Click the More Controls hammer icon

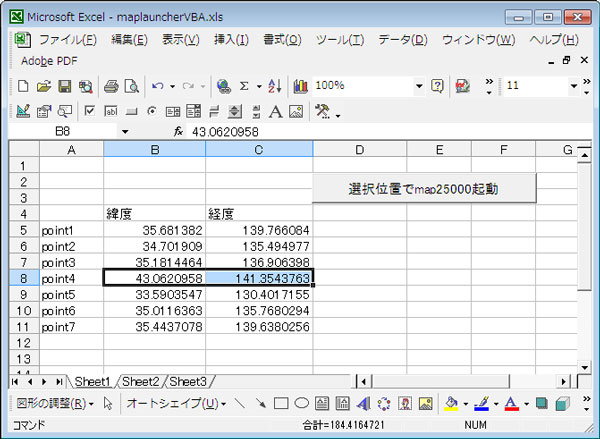(x=322, y=111)
